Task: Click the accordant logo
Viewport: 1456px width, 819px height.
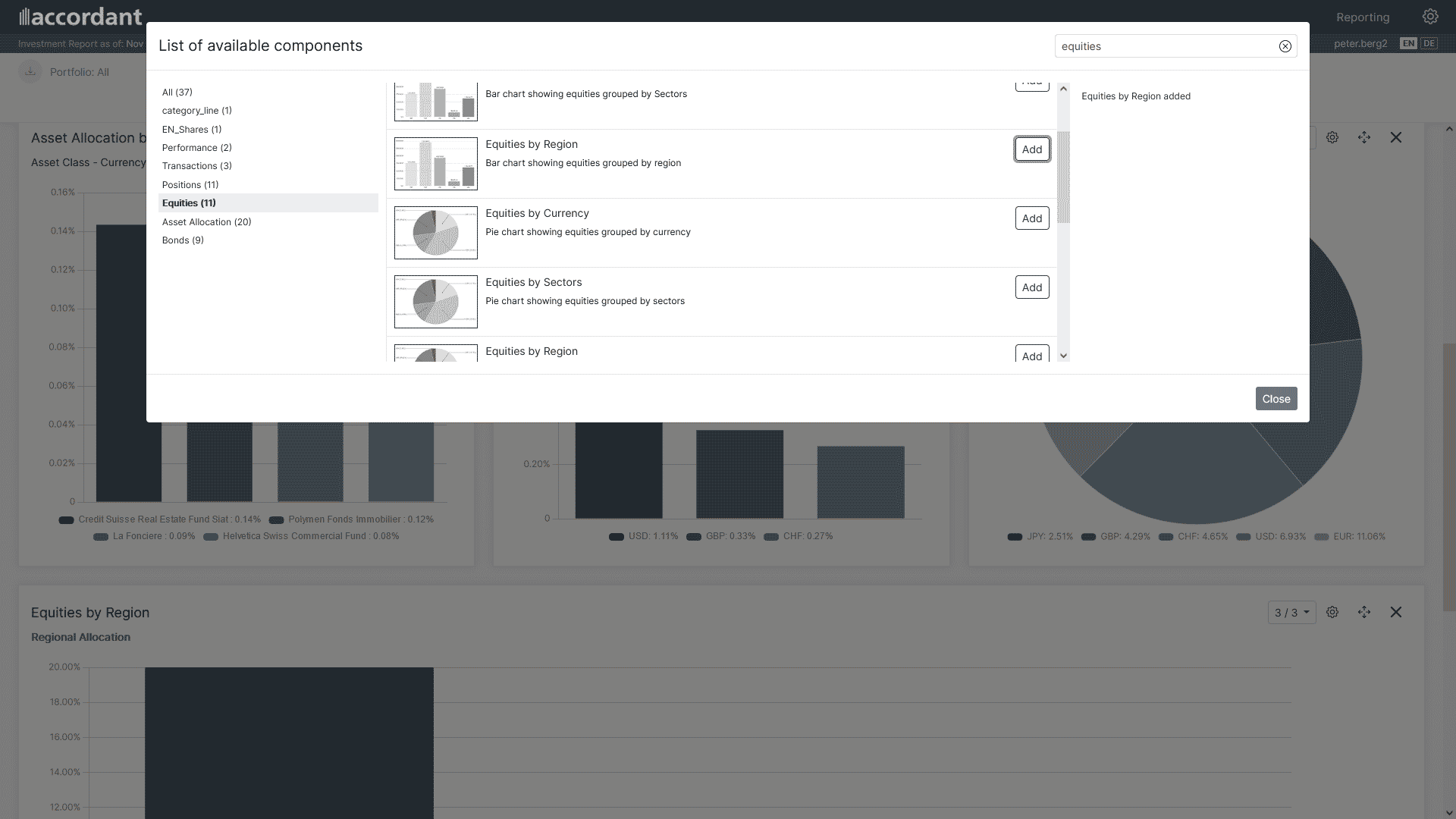Action: tap(80, 16)
